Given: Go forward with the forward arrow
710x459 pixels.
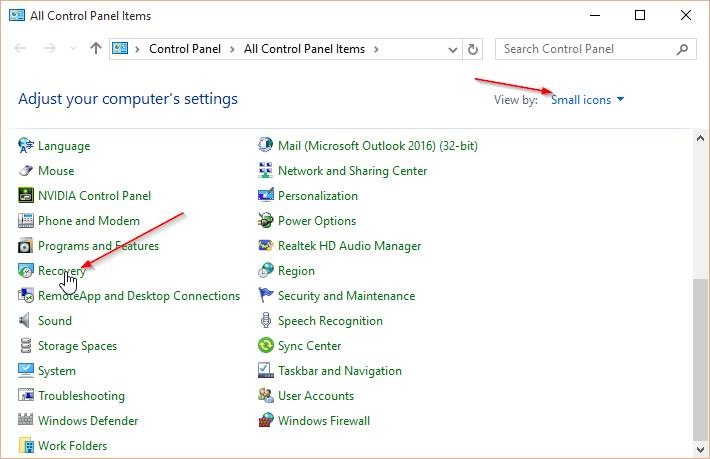Looking at the screenshot, I should coord(49,48).
